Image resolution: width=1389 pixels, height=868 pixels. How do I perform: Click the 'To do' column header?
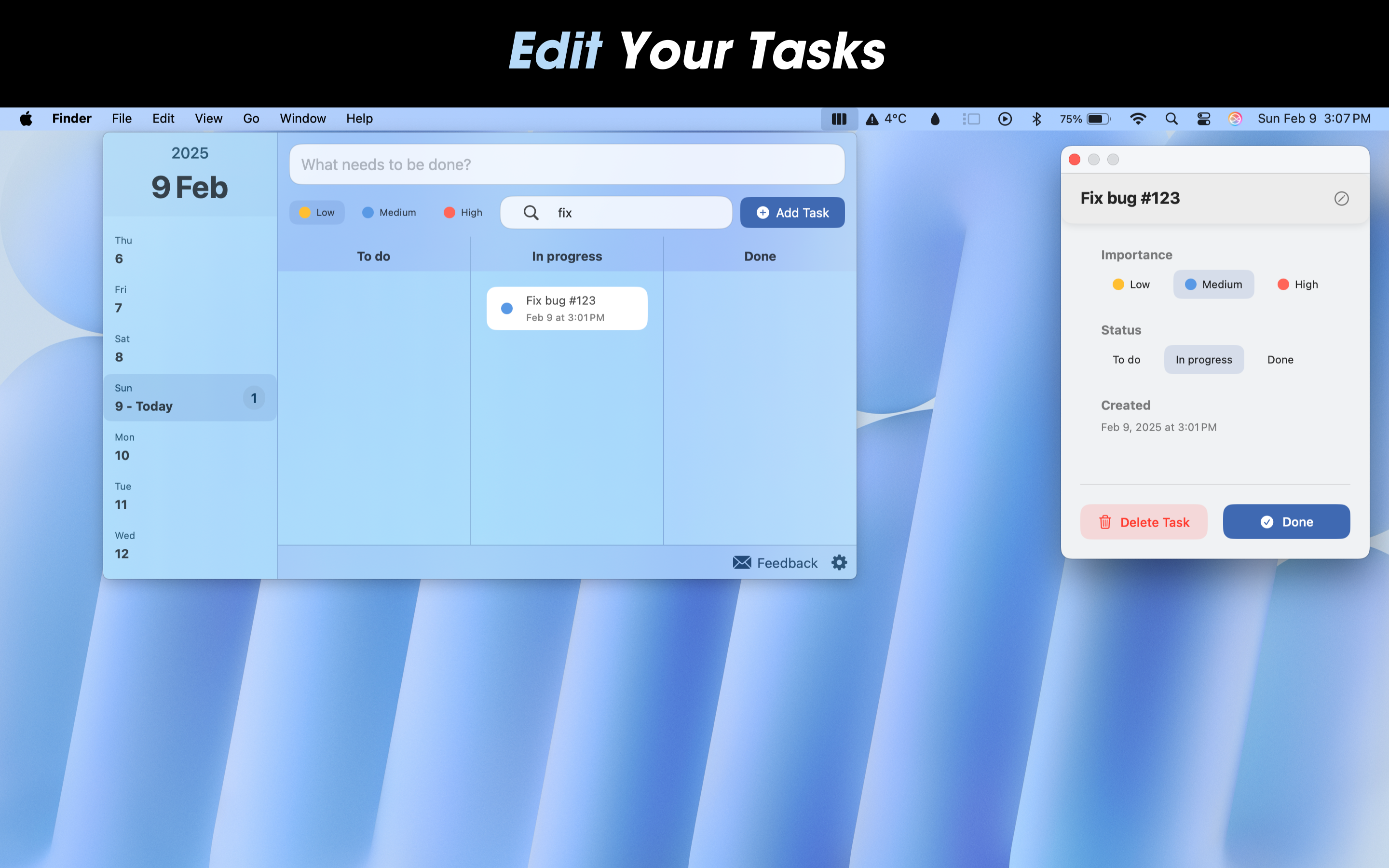(x=374, y=256)
